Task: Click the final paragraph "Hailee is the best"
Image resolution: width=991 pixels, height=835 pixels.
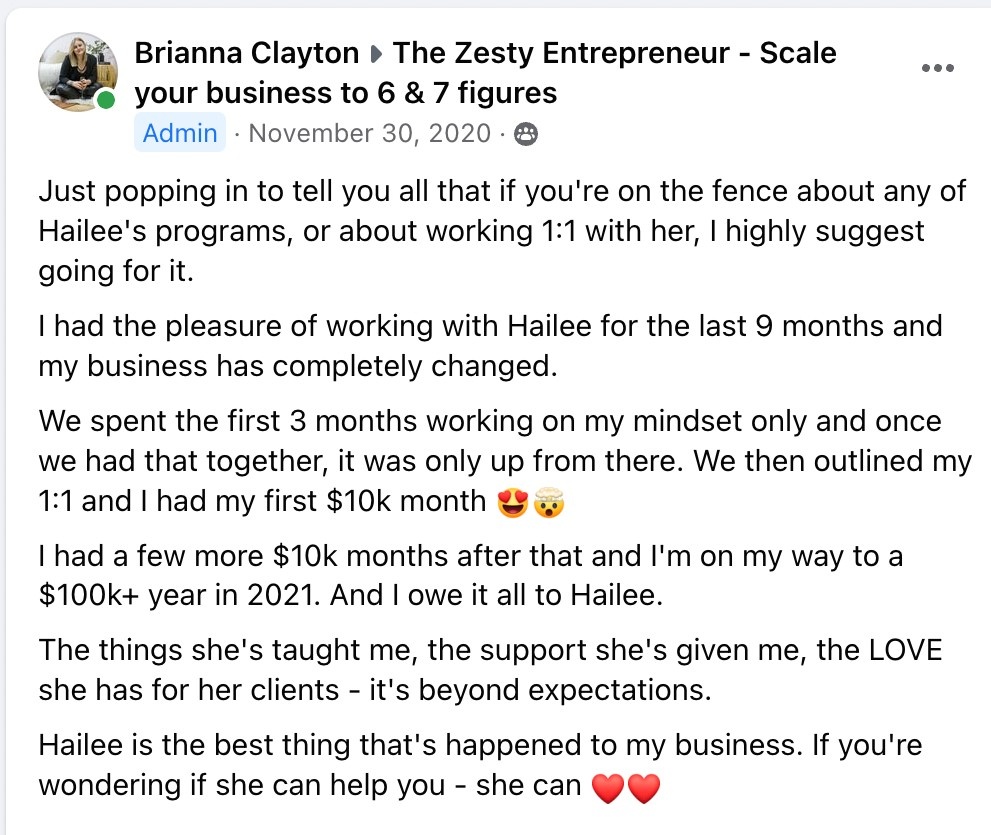Action: pos(480,767)
